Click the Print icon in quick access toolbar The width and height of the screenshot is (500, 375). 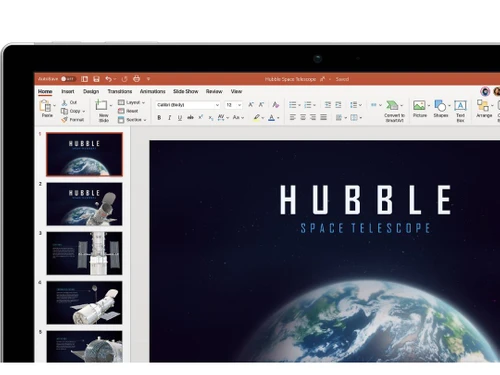(136, 79)
